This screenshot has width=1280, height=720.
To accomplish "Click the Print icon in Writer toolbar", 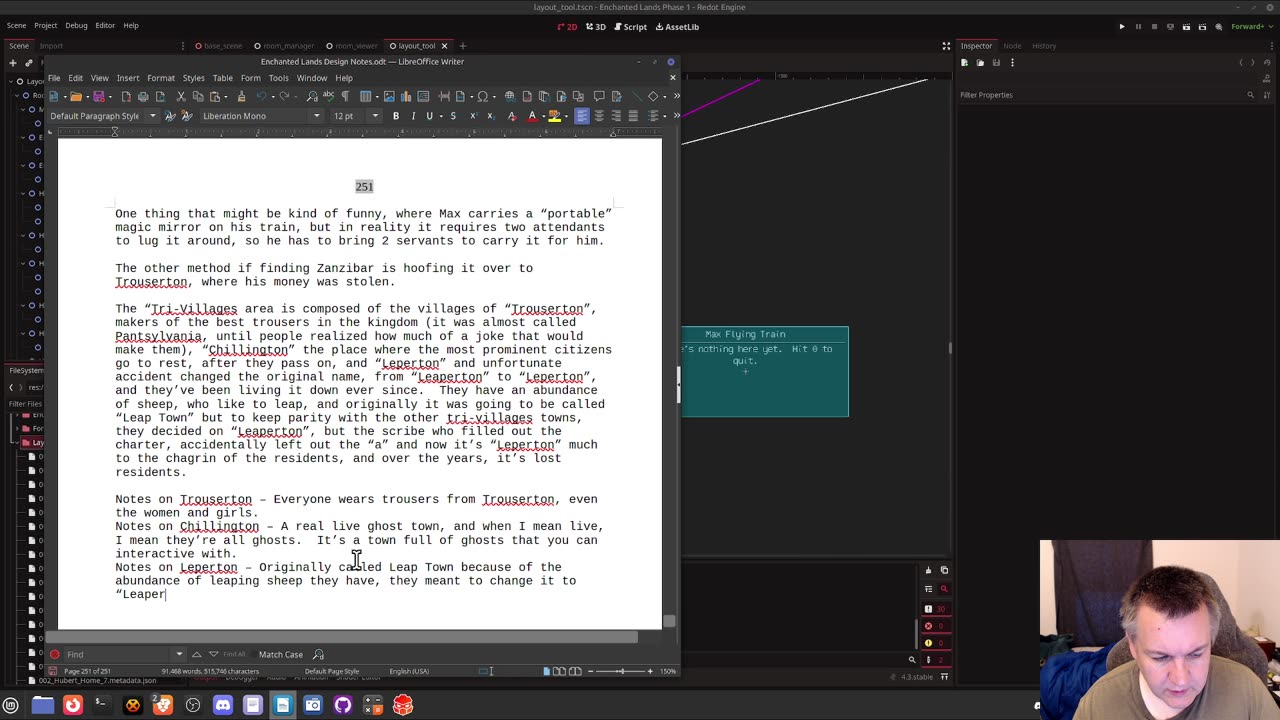I will (x=143, y=96).
